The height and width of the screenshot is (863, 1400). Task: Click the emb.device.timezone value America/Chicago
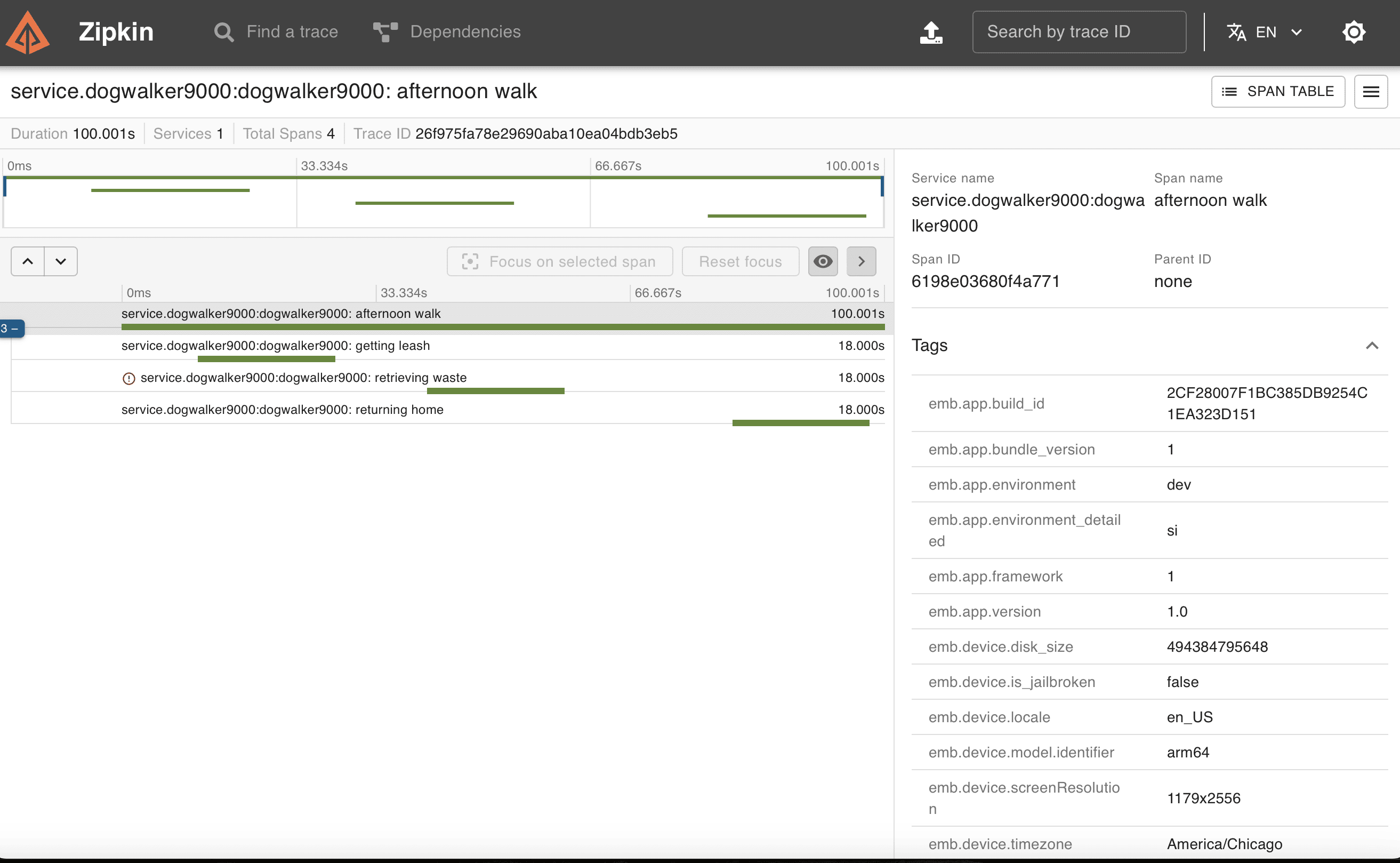[x=1224, y=844]
